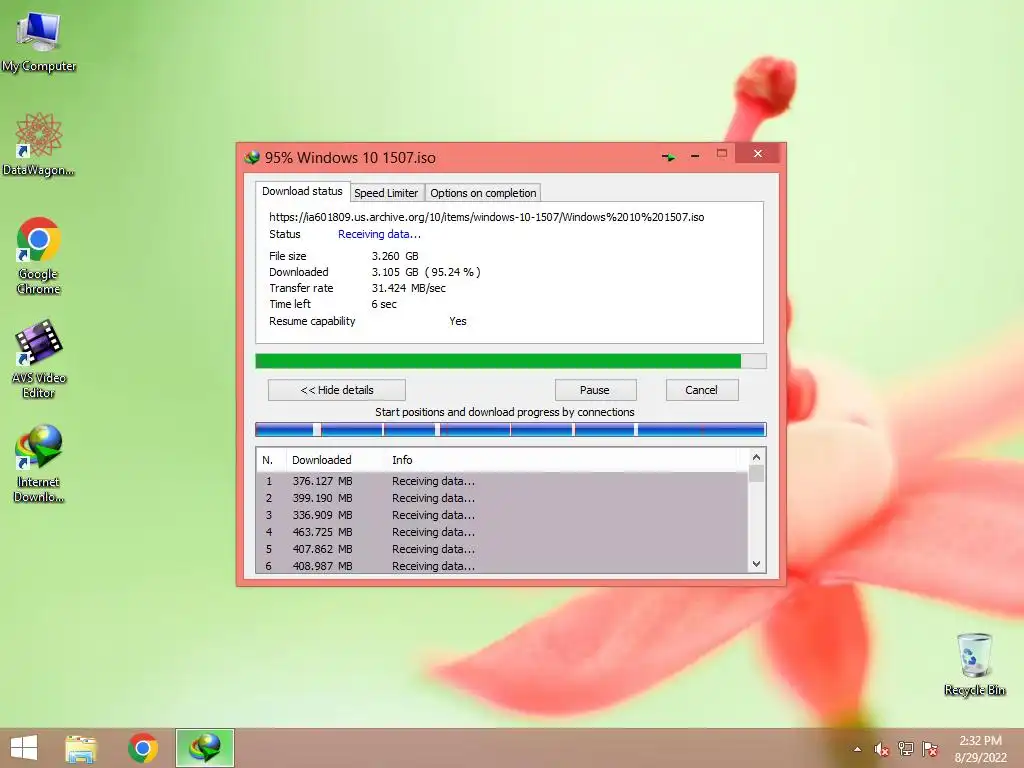Click the 31.424 MB/sec transfer rate
Image resolution: width=1024 pixels, height=768 pixels.
pos(409,288)
